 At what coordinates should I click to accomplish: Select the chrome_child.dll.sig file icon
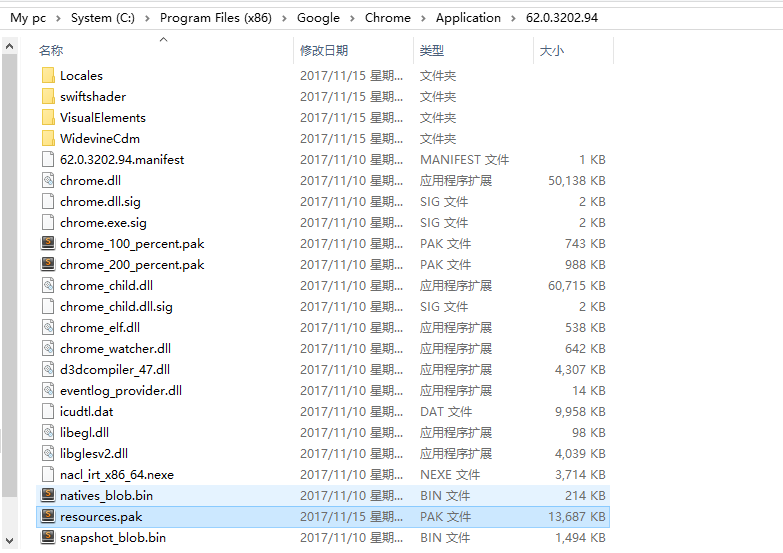point(48,306)
